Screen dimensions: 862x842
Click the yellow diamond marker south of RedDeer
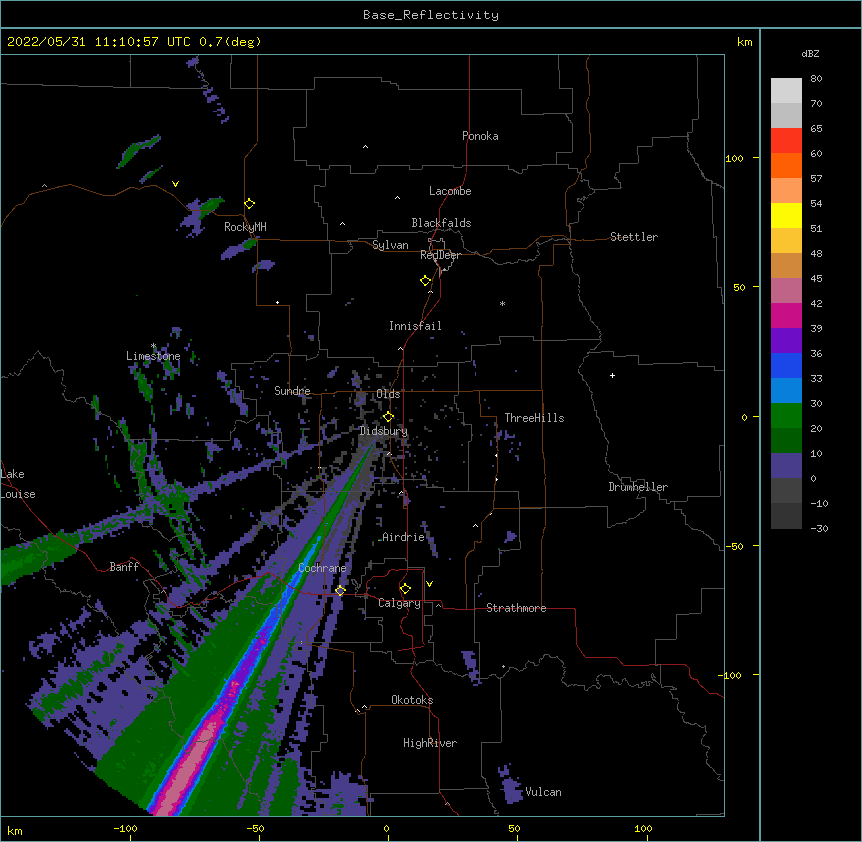tap(426, 281)
